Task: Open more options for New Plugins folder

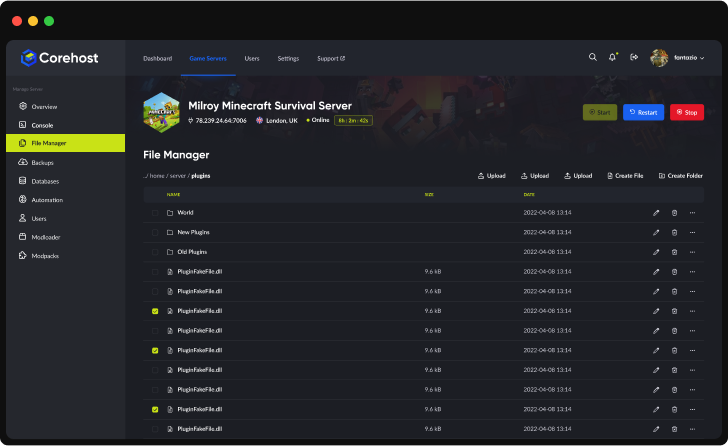Action: [692, 232]
